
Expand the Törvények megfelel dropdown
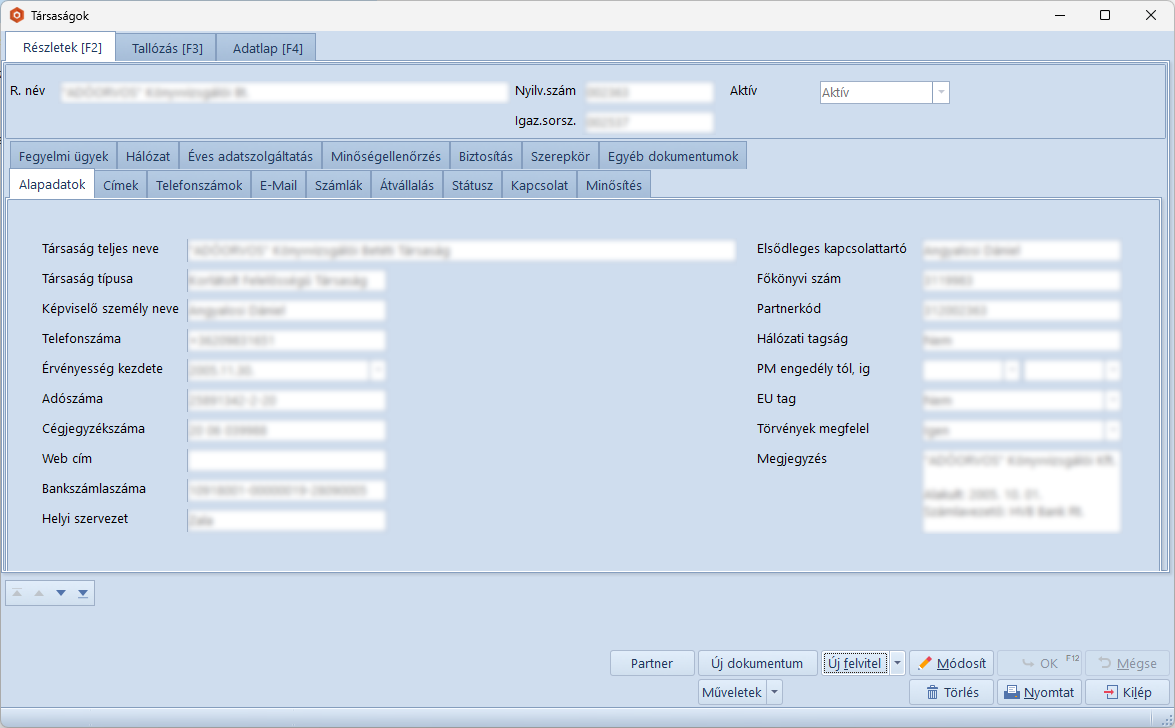pos(1112,430)
